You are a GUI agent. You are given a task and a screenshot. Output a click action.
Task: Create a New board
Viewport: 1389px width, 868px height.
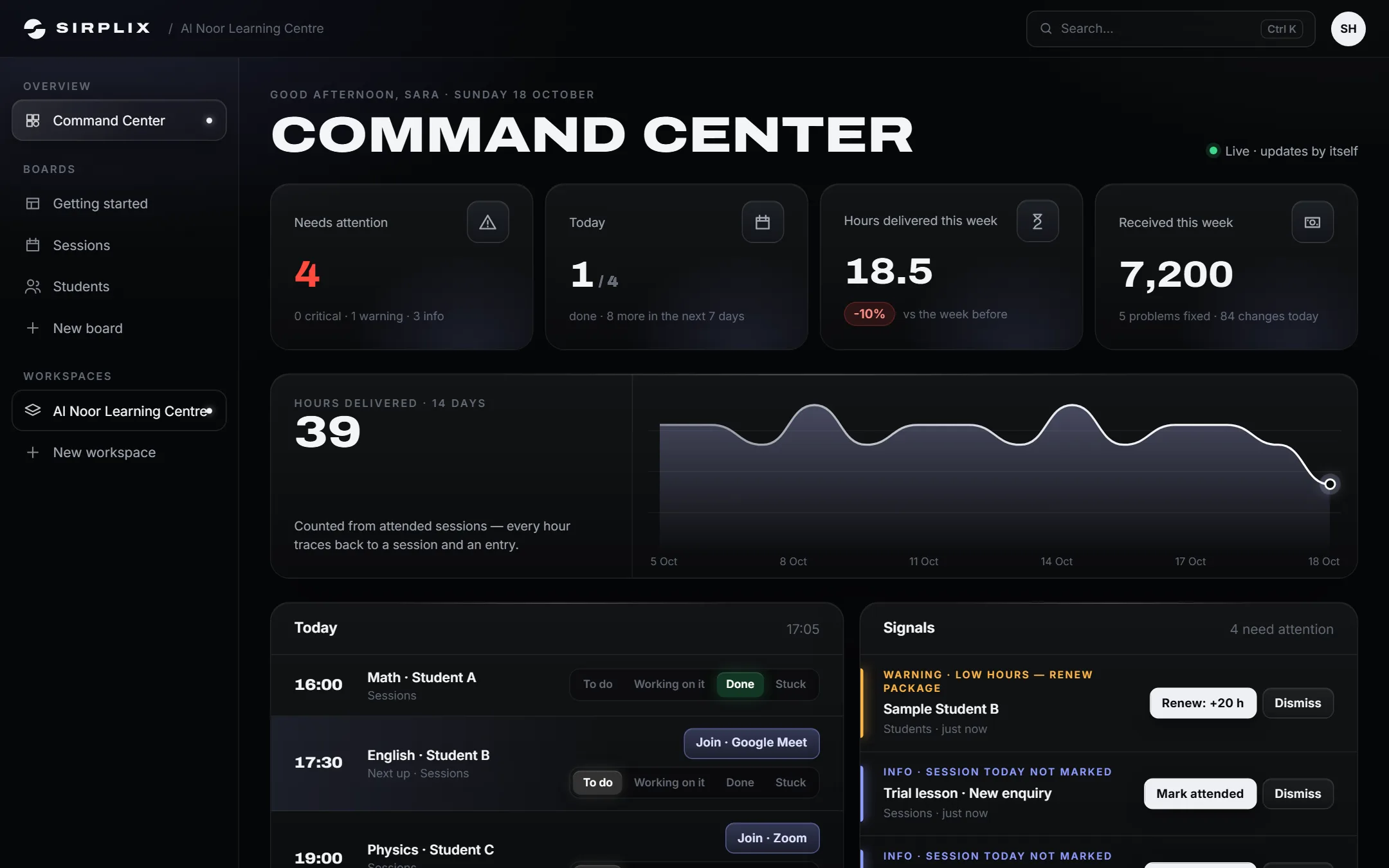(x=119, y=328)
